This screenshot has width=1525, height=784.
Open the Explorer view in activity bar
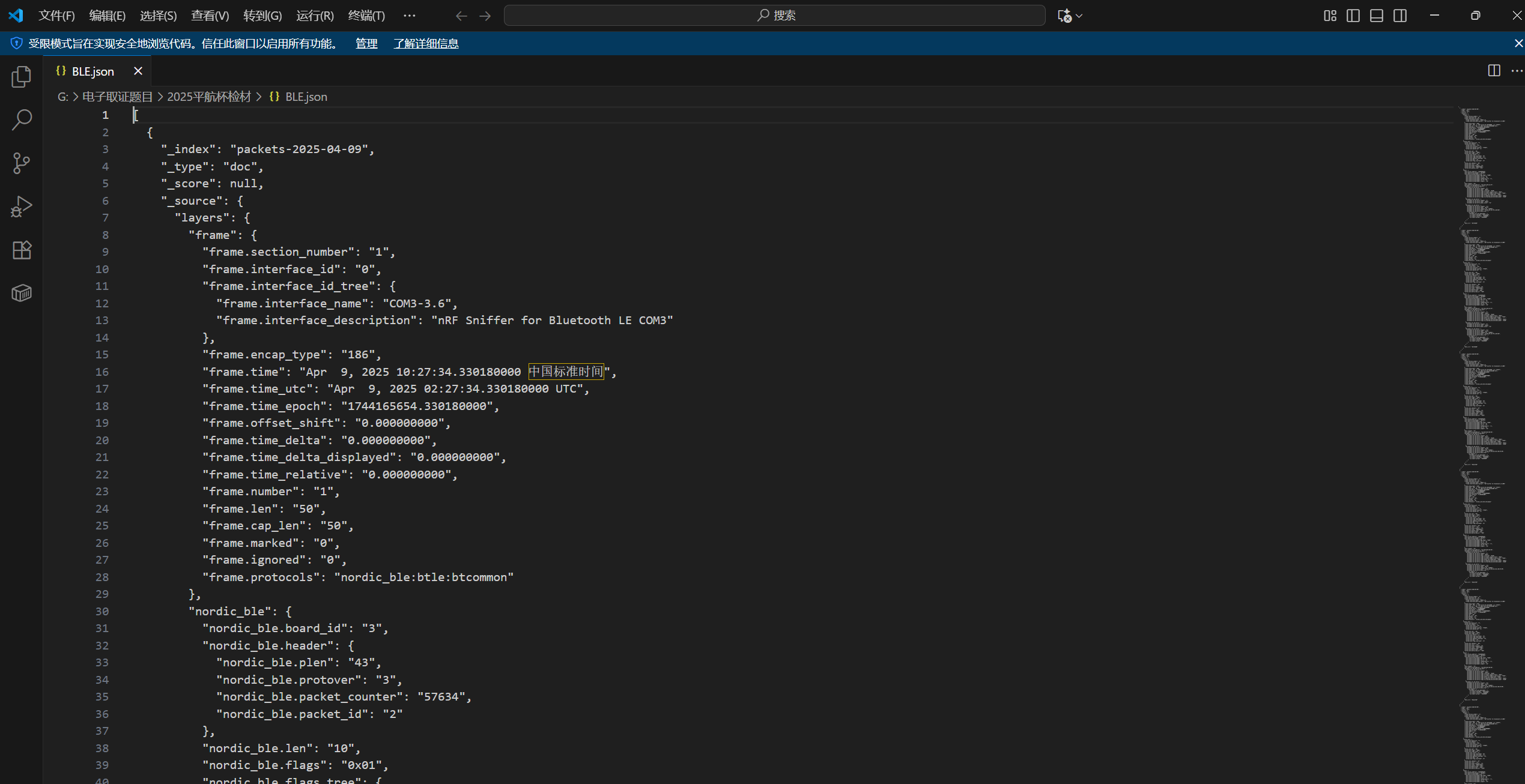coord(22,77)
